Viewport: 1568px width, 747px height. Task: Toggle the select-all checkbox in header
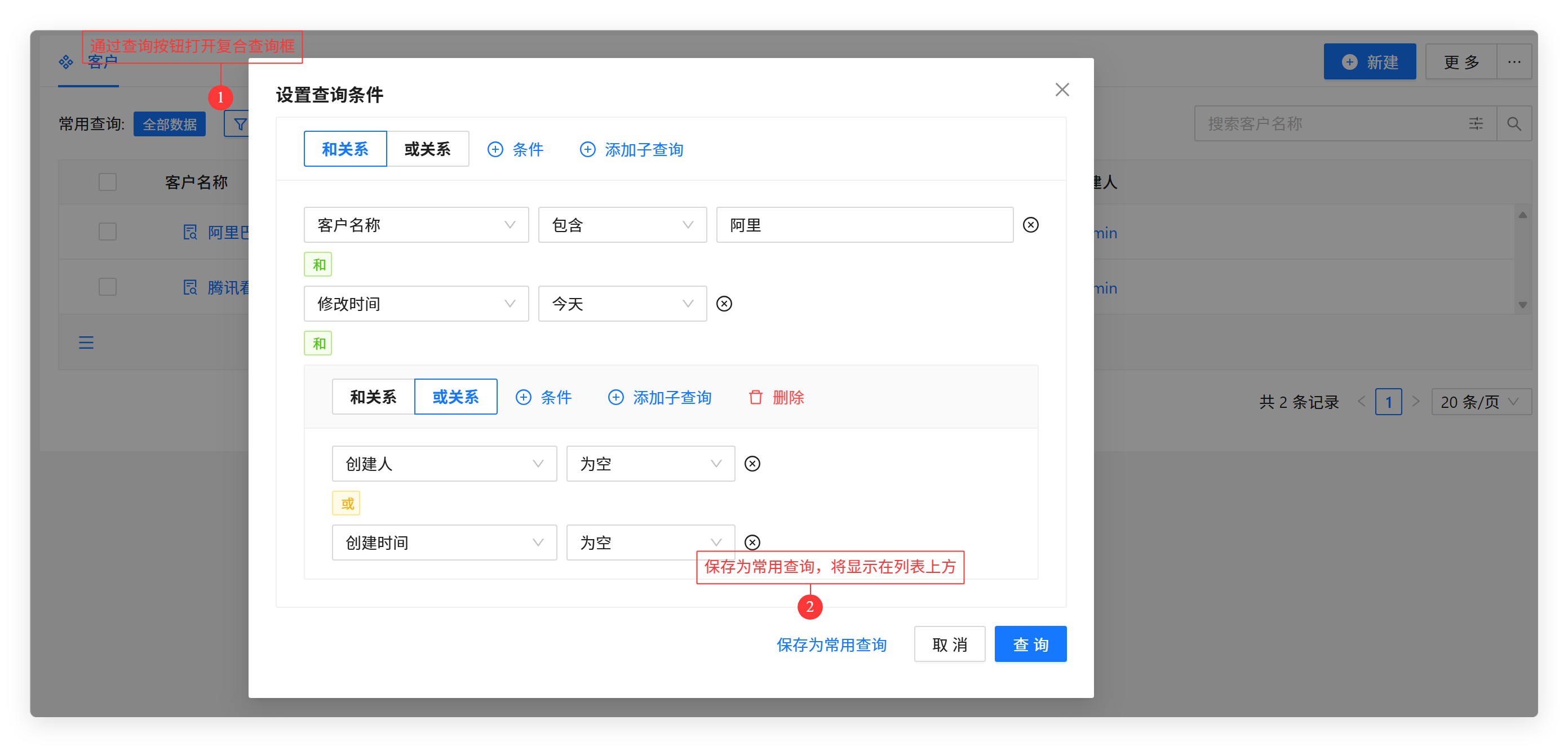pyautogui.click(x=108, y=182)
